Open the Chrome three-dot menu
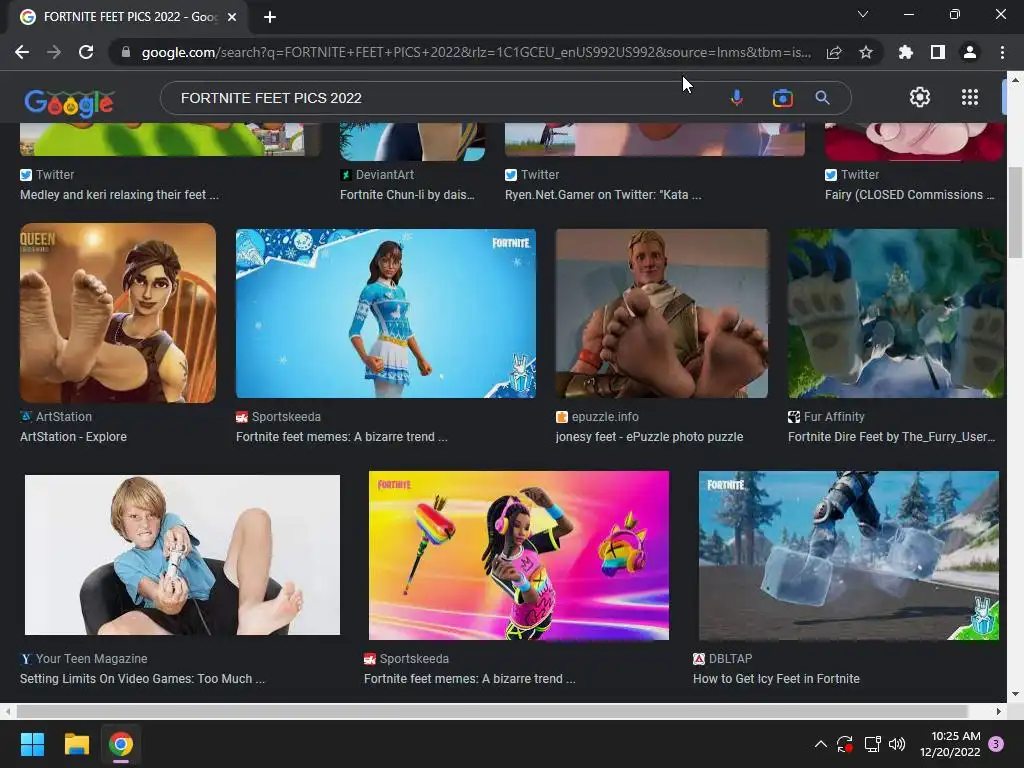1024x768 pixels. (1002, 52)
